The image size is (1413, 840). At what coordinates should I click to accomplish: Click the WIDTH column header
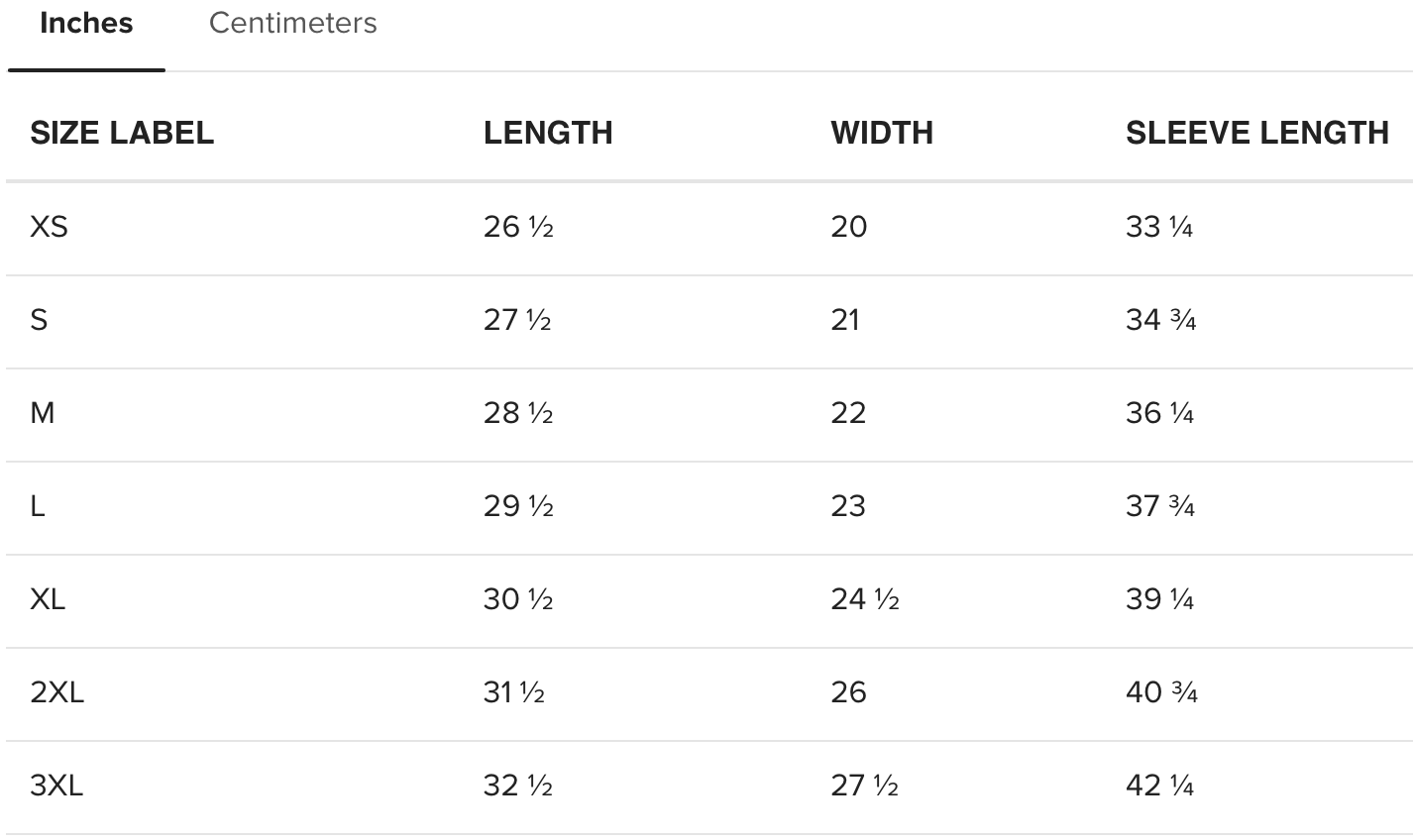pos(882,133)
